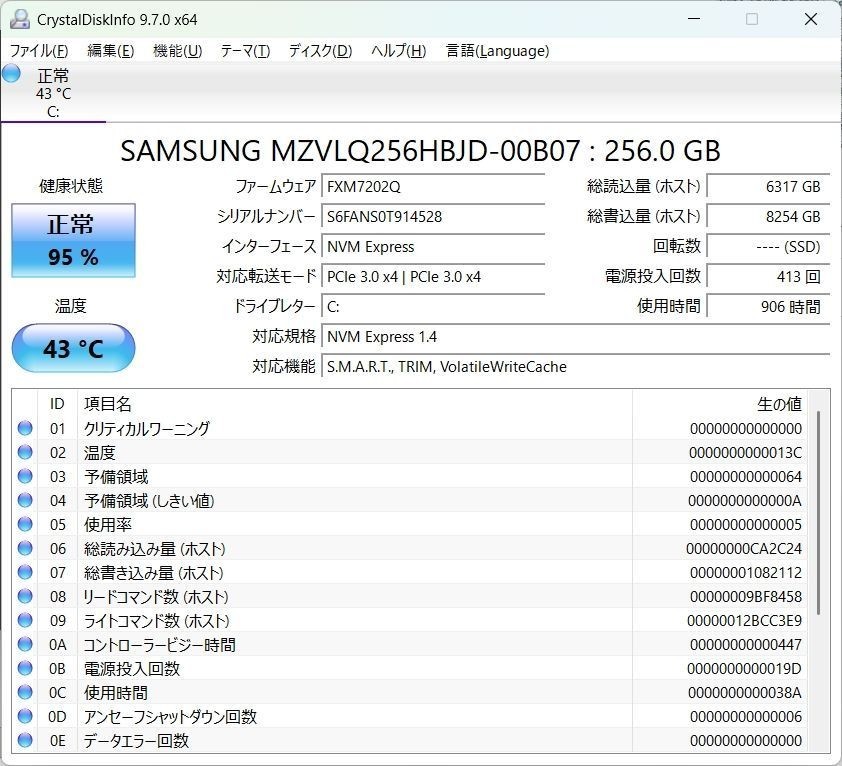
Task: Click the transfer mode field PCIe 3.0 x4
Action: [x=433, y=277]
